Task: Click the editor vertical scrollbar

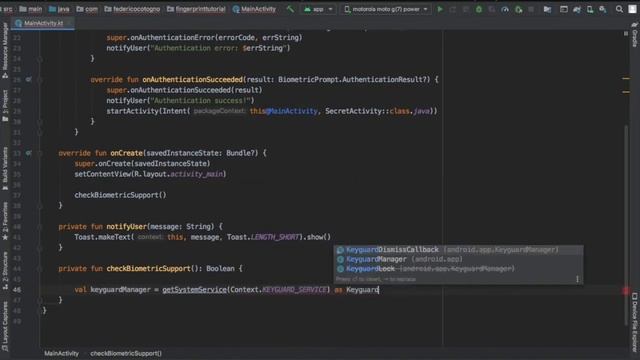Action: point(626,224)
